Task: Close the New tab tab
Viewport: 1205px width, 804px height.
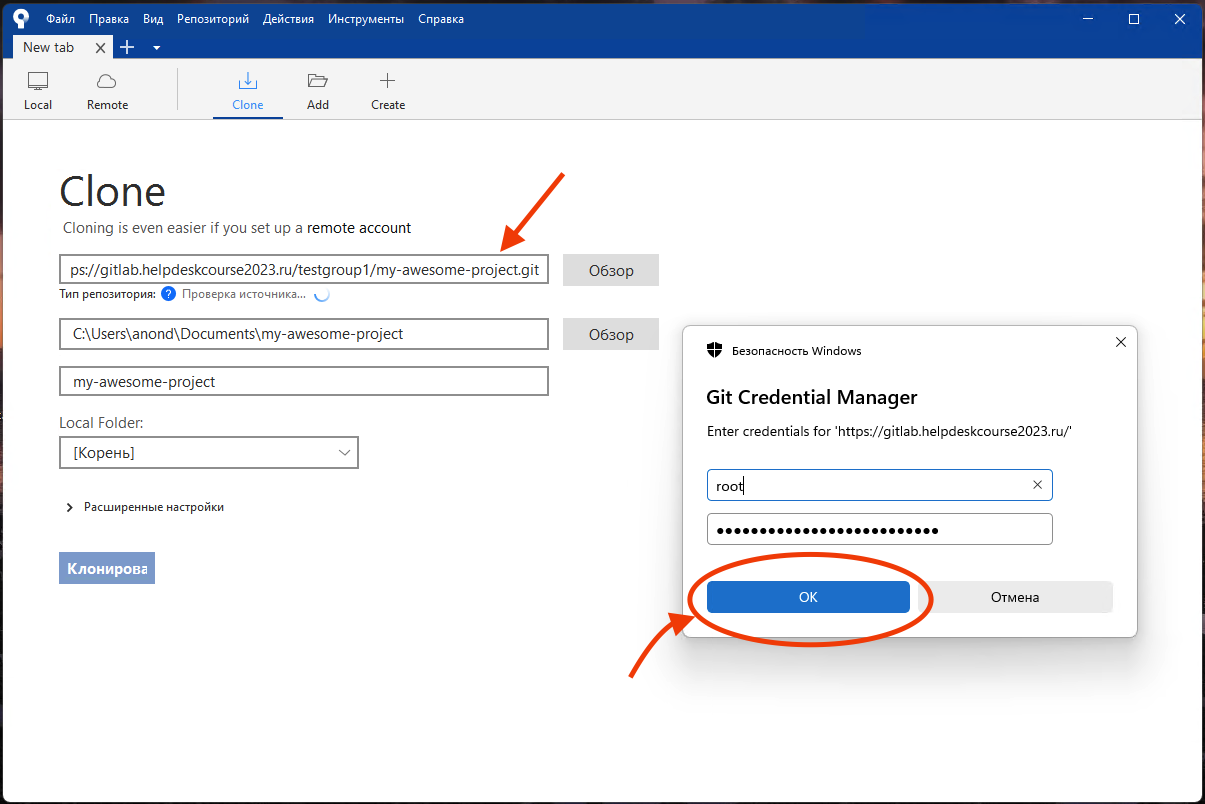Action: point(100,47)
